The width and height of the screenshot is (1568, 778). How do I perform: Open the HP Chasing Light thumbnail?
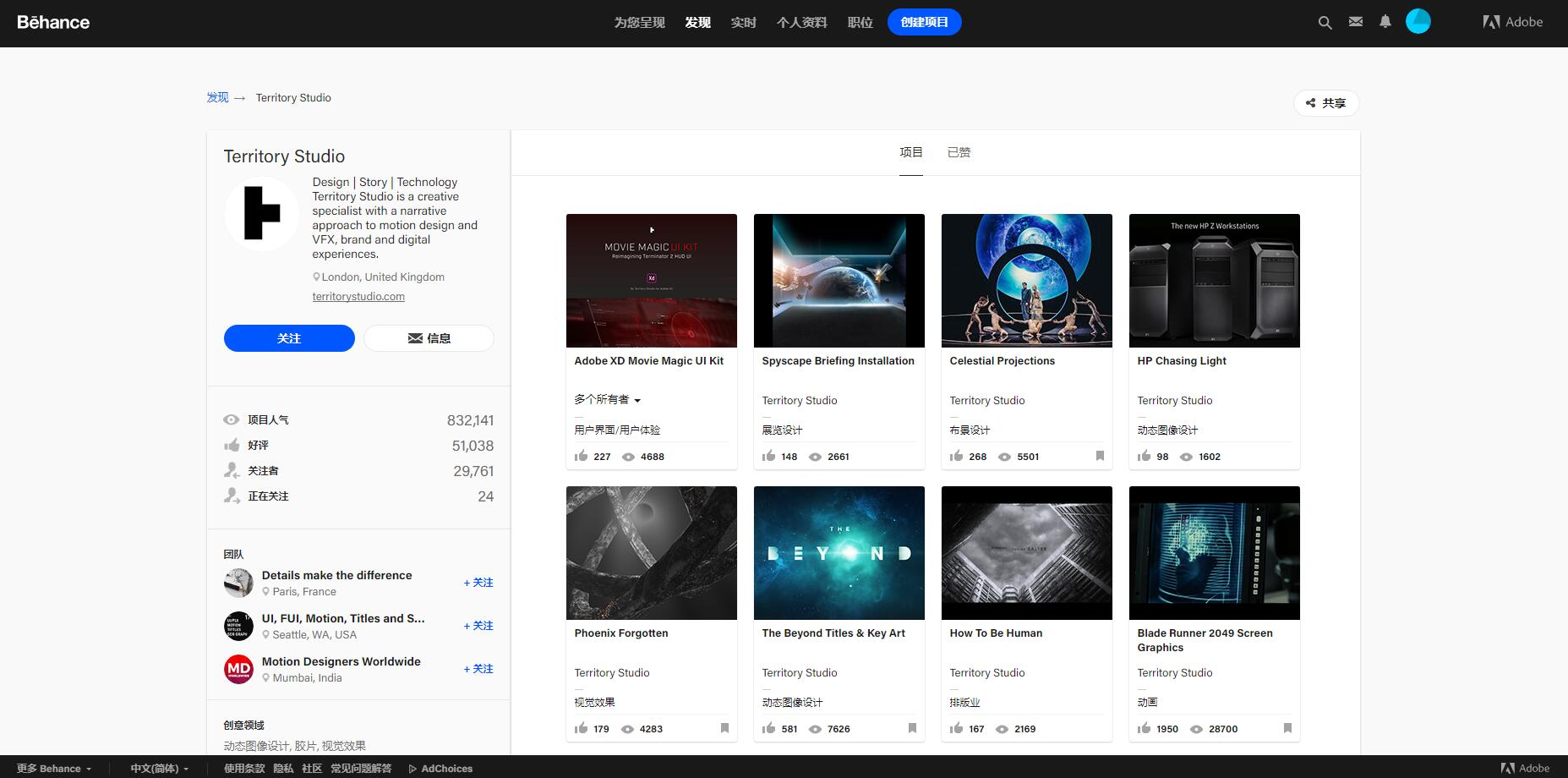pyautogui.click(x=1215, y=281)
